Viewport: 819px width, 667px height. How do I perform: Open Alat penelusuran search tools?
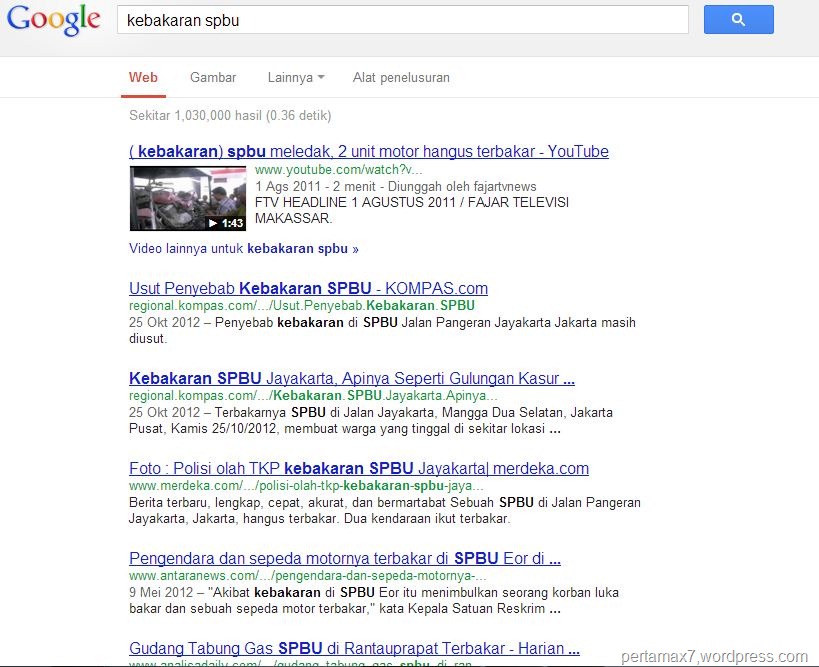(401, 78)
